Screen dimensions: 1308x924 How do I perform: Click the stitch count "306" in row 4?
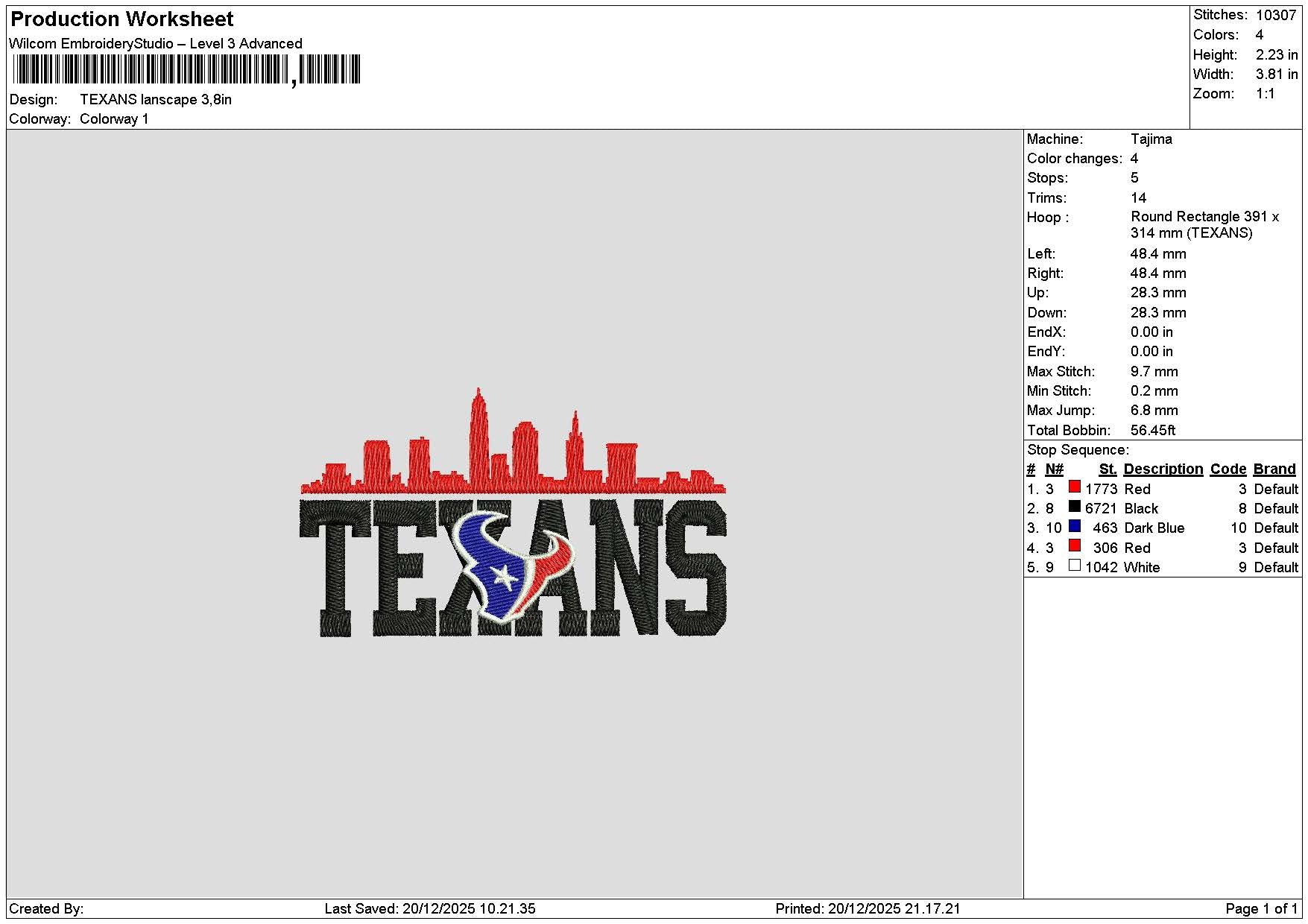[1105, 548]
